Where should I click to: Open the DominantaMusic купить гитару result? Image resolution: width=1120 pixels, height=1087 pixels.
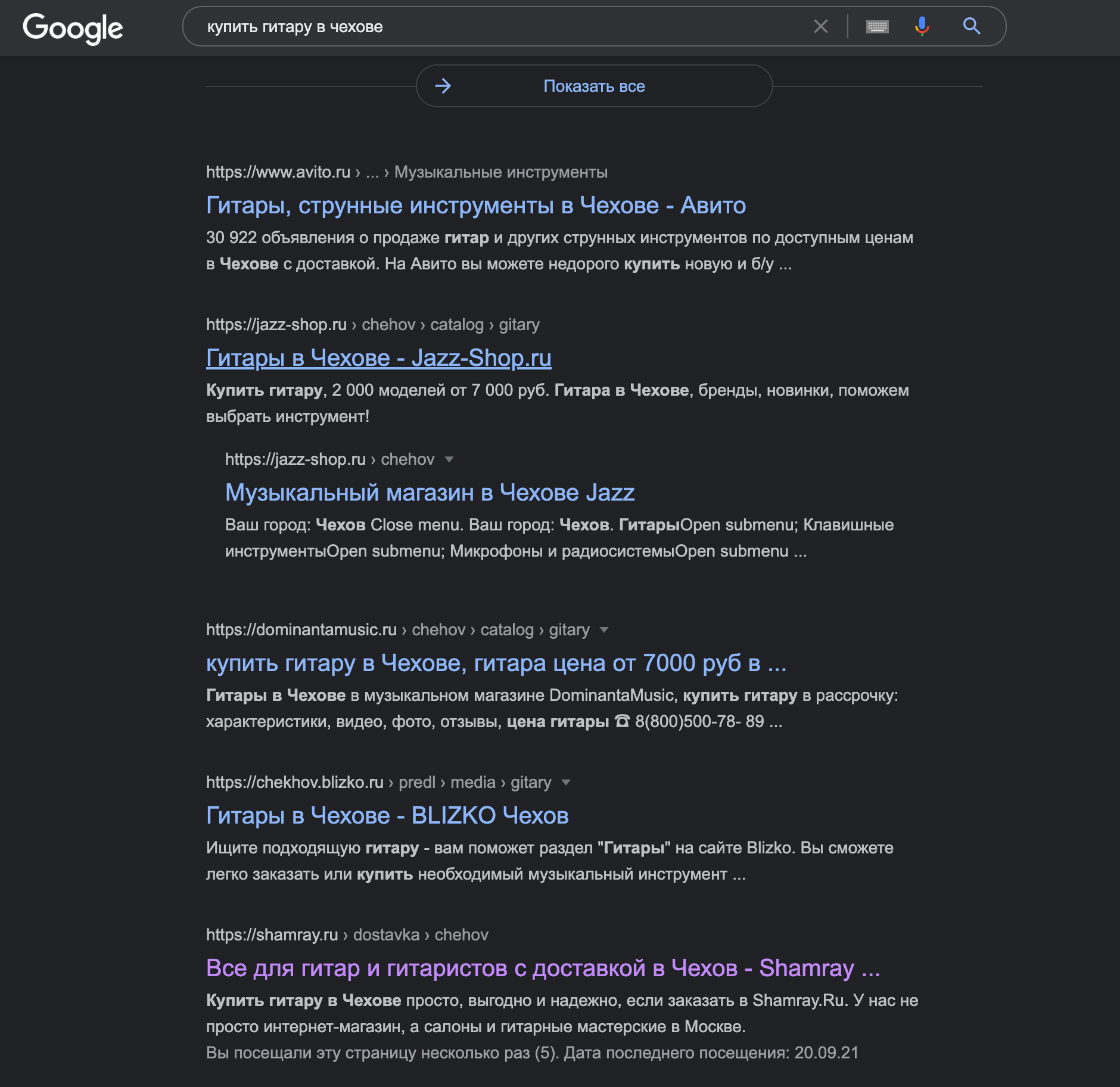point(496,663)
